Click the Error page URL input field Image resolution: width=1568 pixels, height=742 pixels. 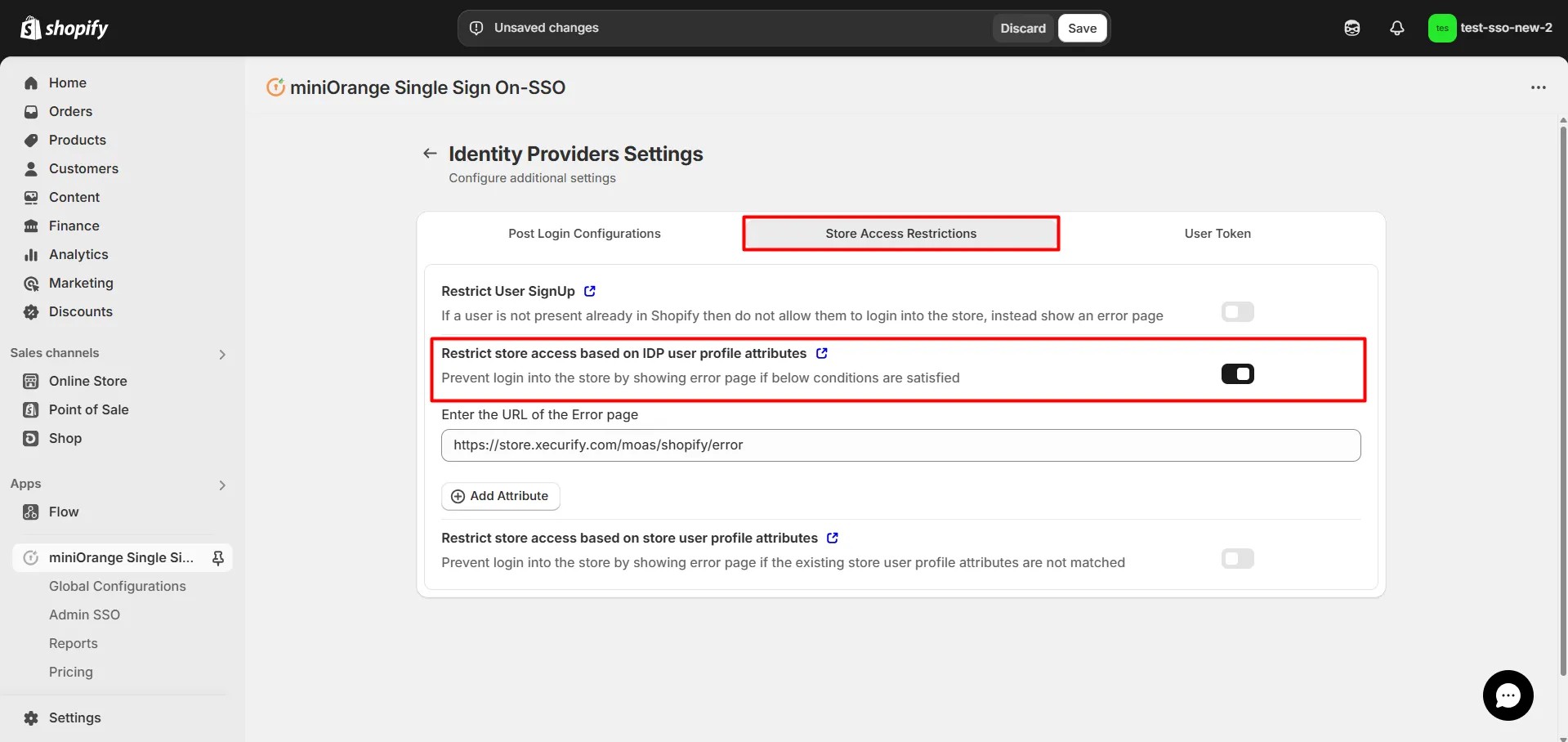point(900,445)
